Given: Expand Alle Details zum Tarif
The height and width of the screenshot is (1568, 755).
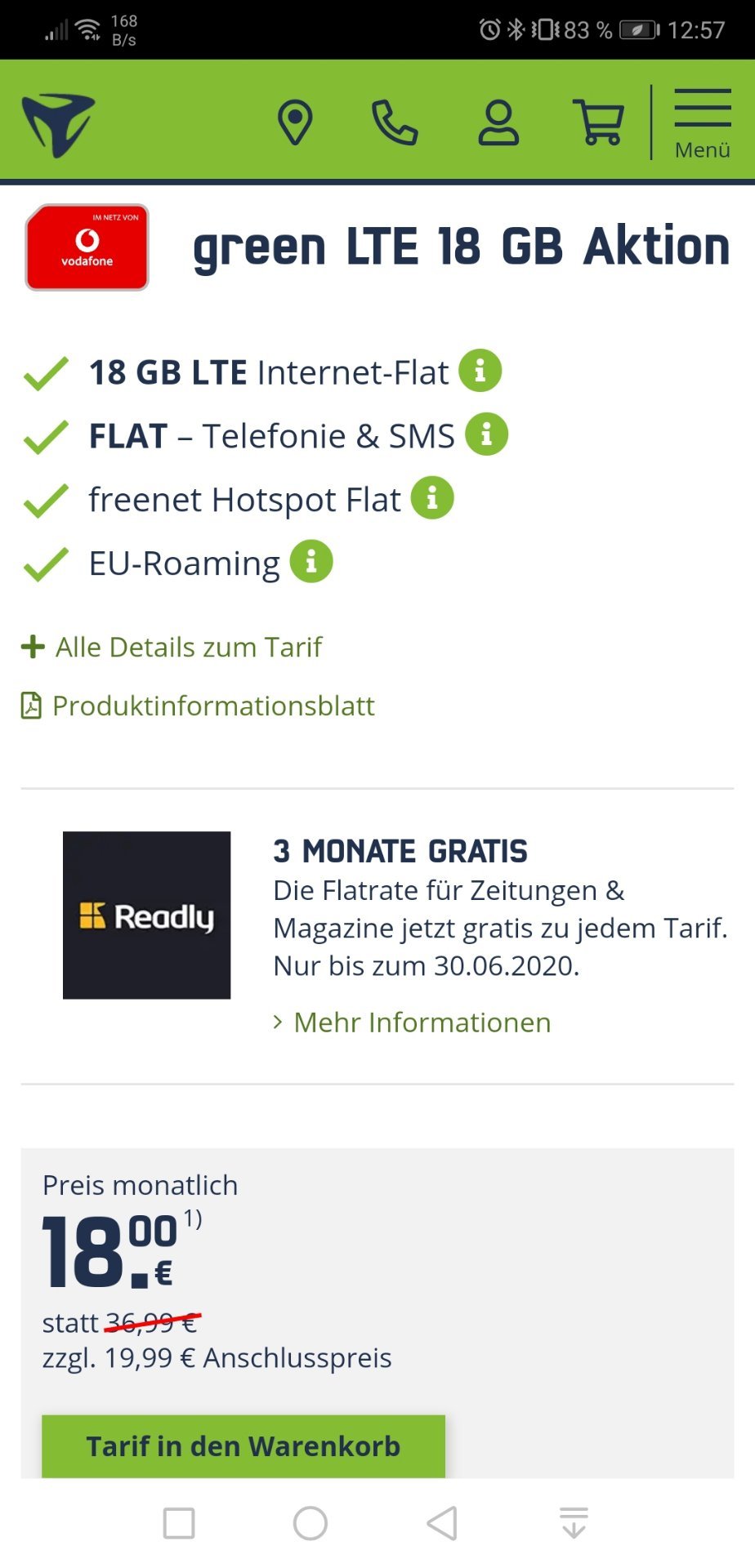Looking at the screenshot, I should point(172,647).
